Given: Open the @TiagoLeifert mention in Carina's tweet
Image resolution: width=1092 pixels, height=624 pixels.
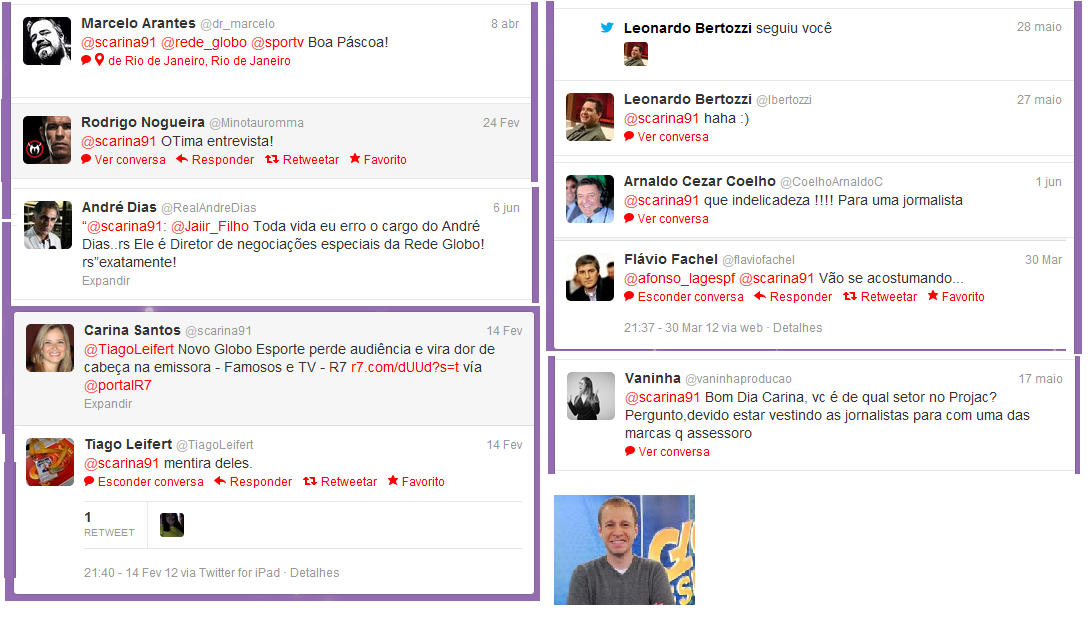Looking at the screenshot, I should point(129,349).
